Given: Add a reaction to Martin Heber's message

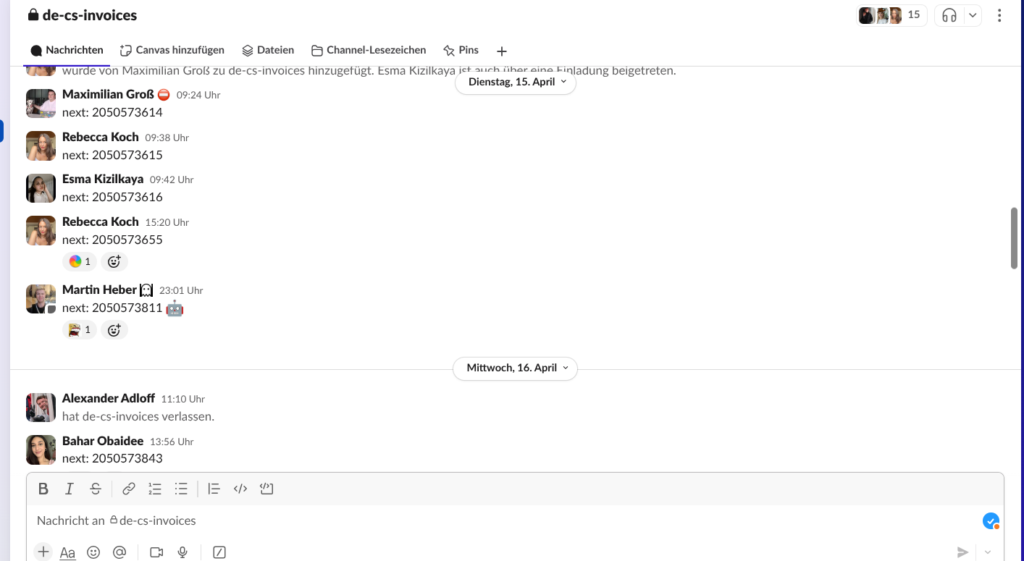Looking at the screenshot, I should pos(115,330).
